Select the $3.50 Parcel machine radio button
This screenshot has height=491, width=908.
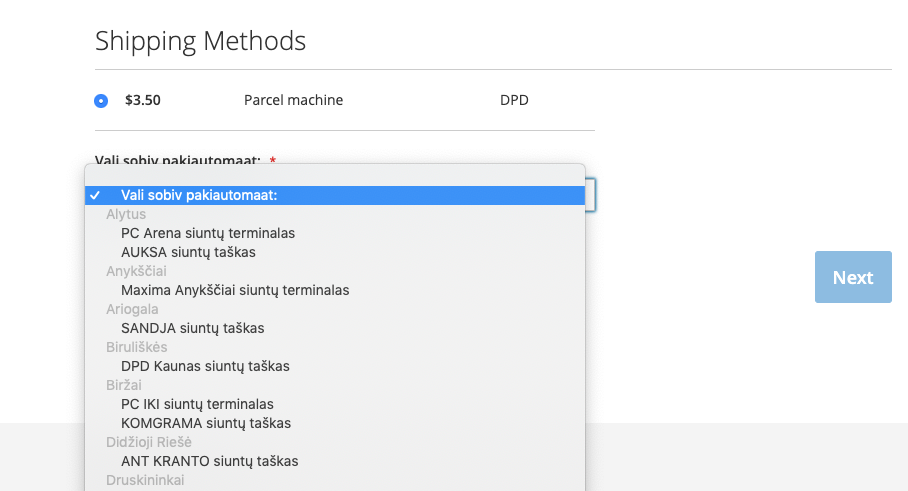click(x=101, y=101)
